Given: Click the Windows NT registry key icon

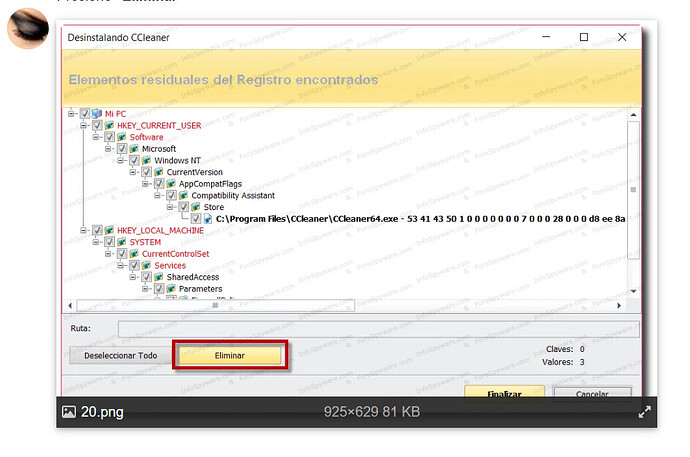Looking at the screenshot, I should pos(146,160).
